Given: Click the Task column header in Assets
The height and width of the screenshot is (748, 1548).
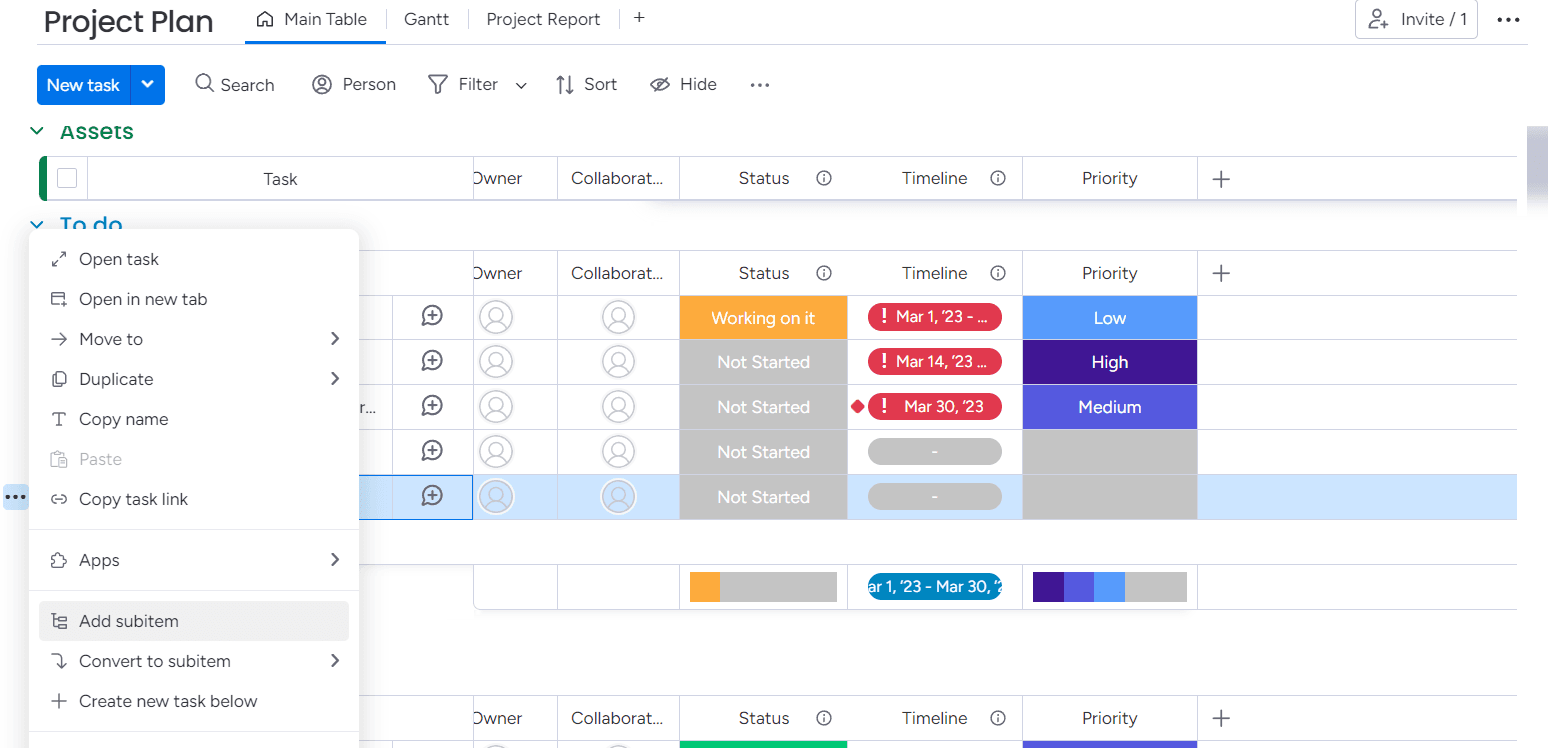Looking at the screenshot, I should (x=280, y=179).
